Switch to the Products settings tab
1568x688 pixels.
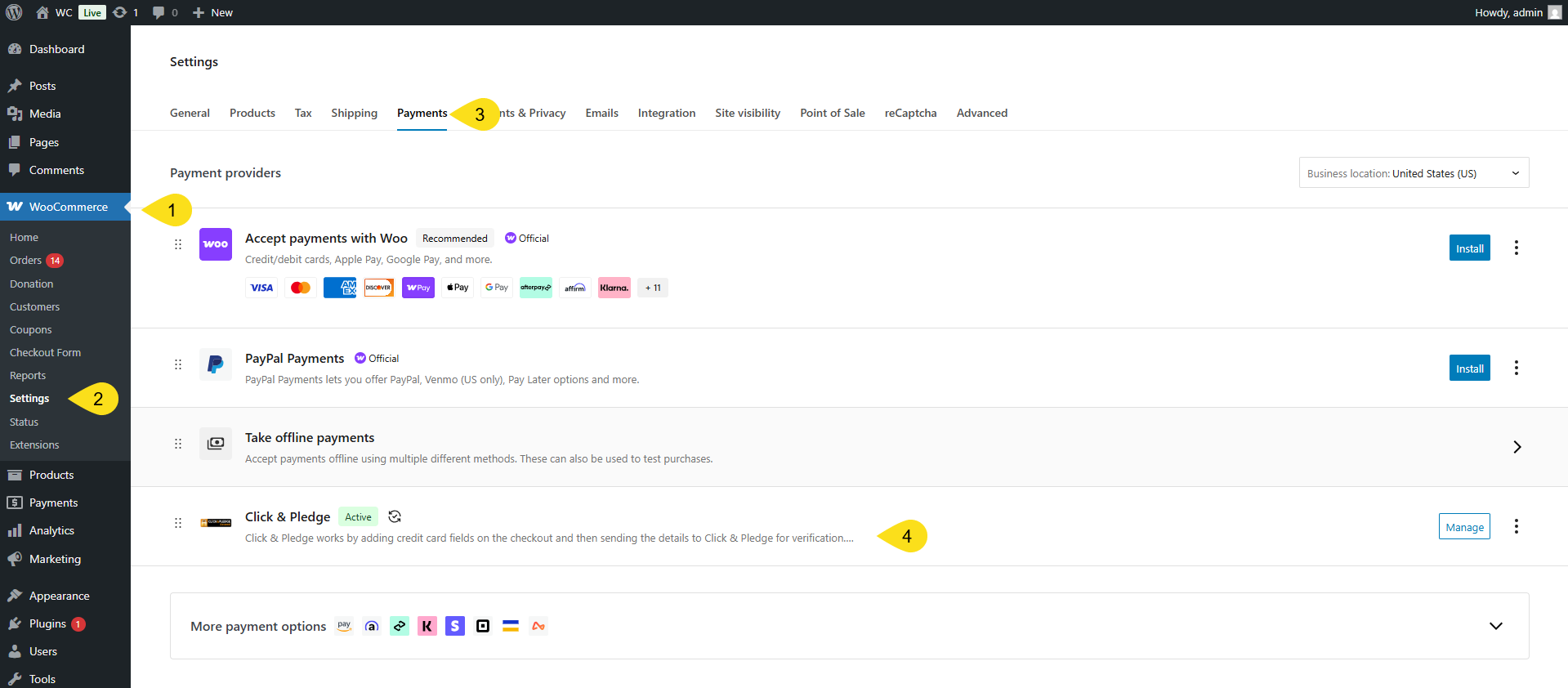pyautogui.click(x=252, y=113)
